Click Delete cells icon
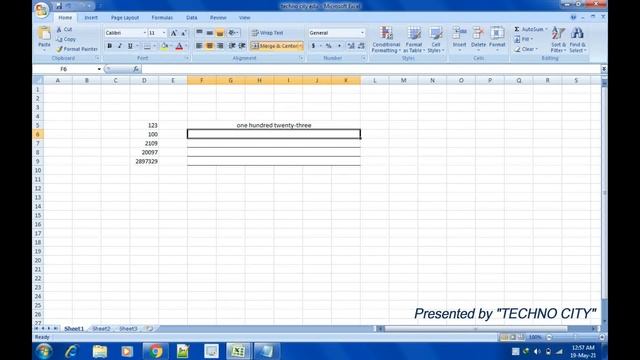The height and width of the screenshot is (360, 640). coord(478,33)
